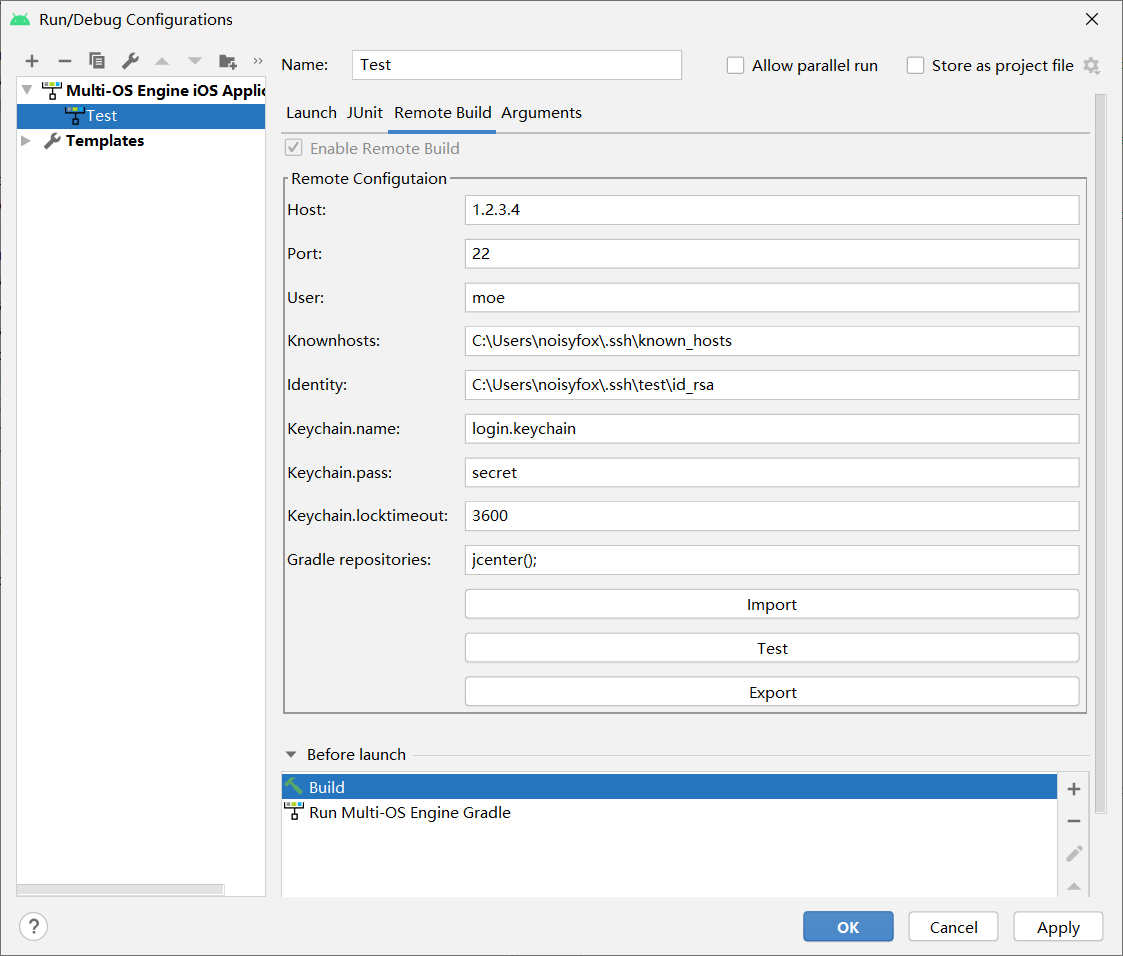Click the Knownhosts path field
The width and height of the screenshot is (1123, 956).
pyautogui.click(x=772, y=341)
